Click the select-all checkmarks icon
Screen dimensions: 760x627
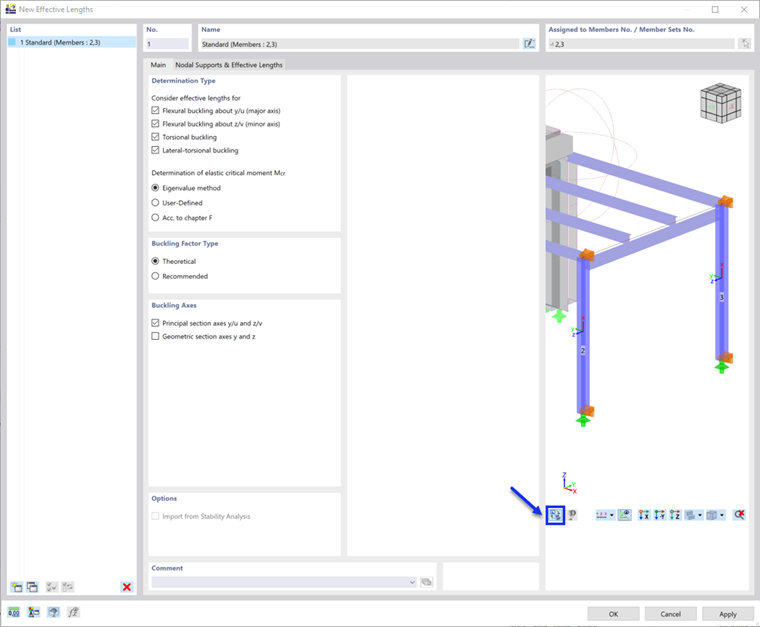(x=51, y=587)
